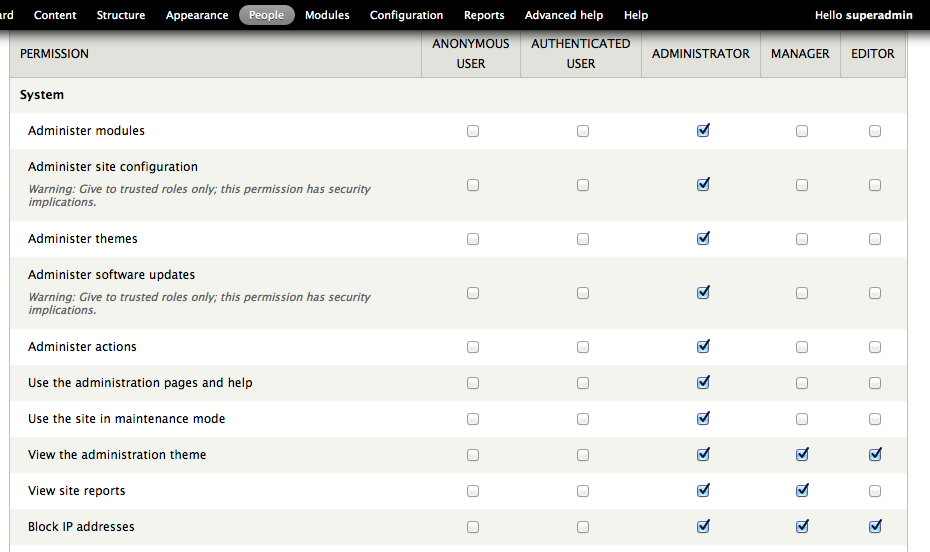
Task: Enable Administer modules for Authenticated user
Action: coord(583,131)
